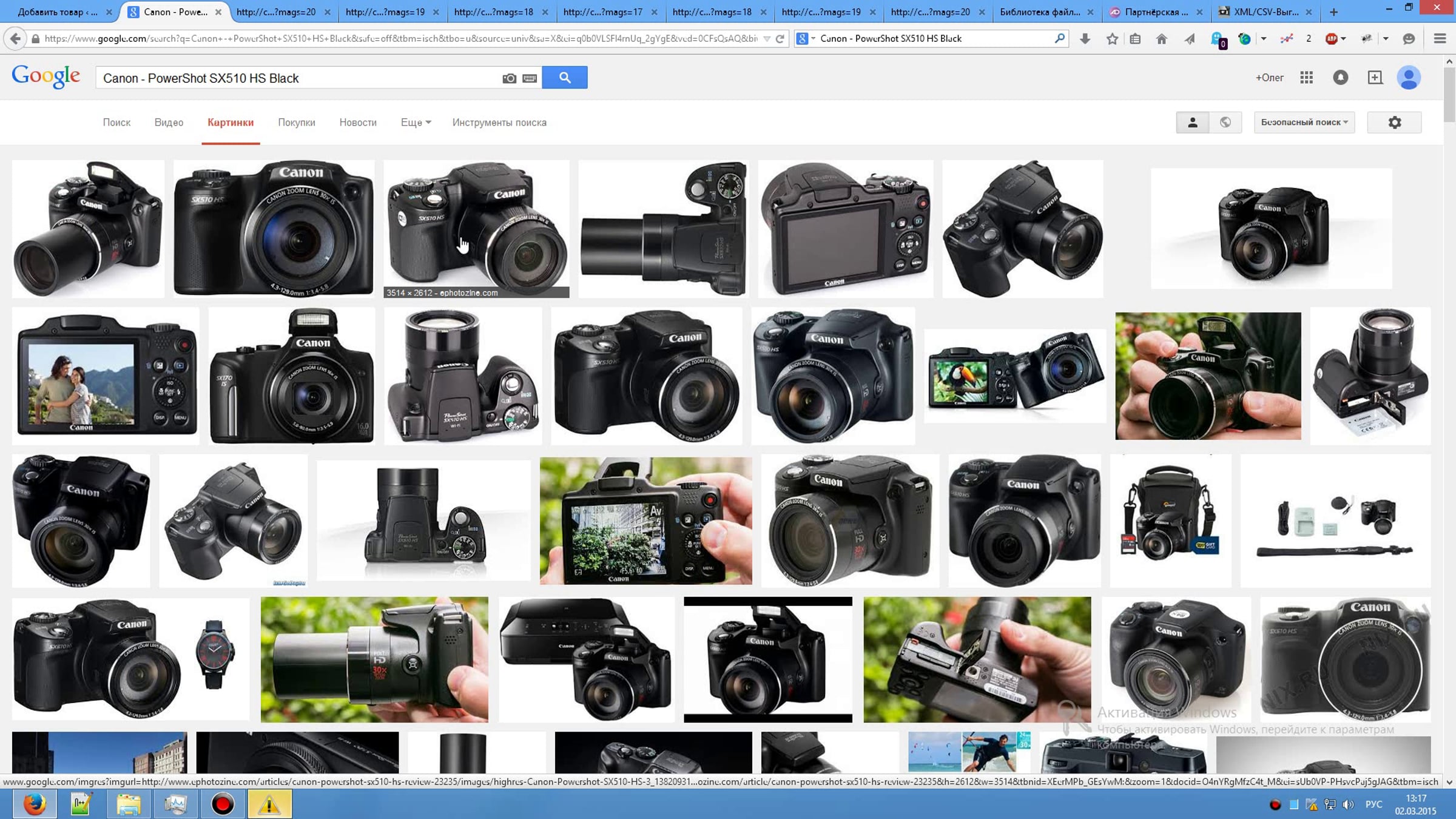
Task: Expand the Adblock Plus dropdown arrow
Action: pos(1344,39)
